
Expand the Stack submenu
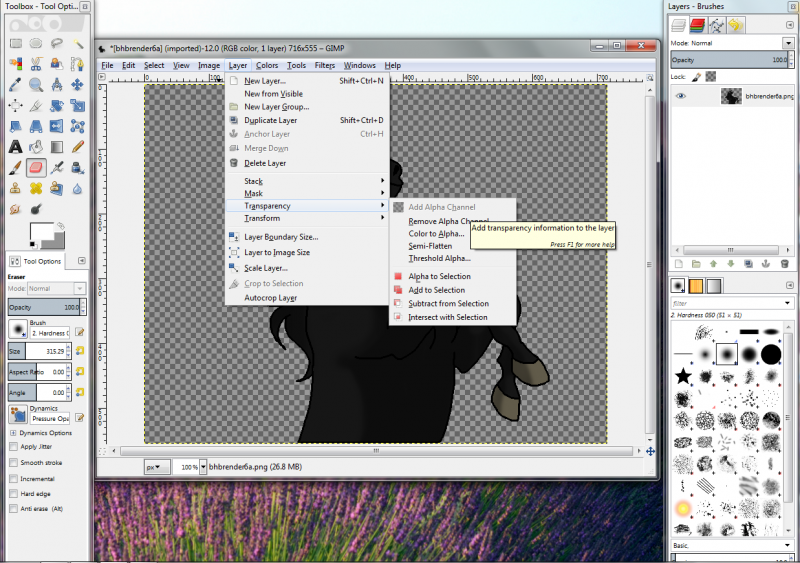click(x=307, y=181)
